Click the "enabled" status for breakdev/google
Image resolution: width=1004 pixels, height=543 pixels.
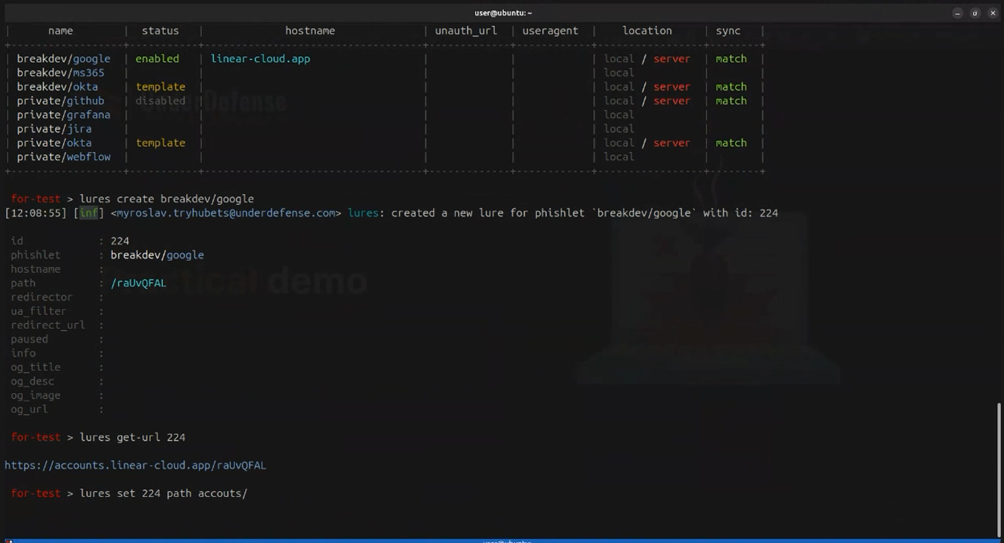157,59
